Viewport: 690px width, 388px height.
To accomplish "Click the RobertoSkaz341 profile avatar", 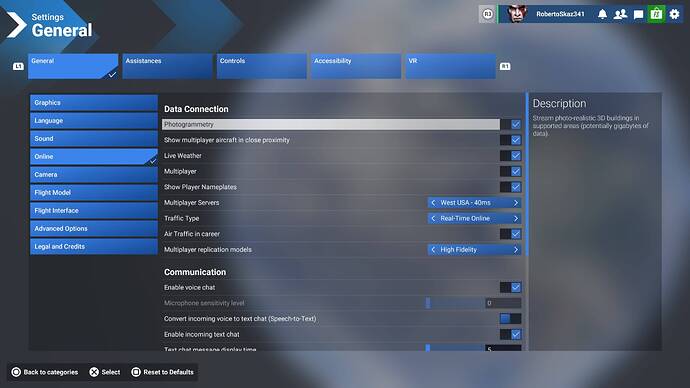I will [516, 14].
